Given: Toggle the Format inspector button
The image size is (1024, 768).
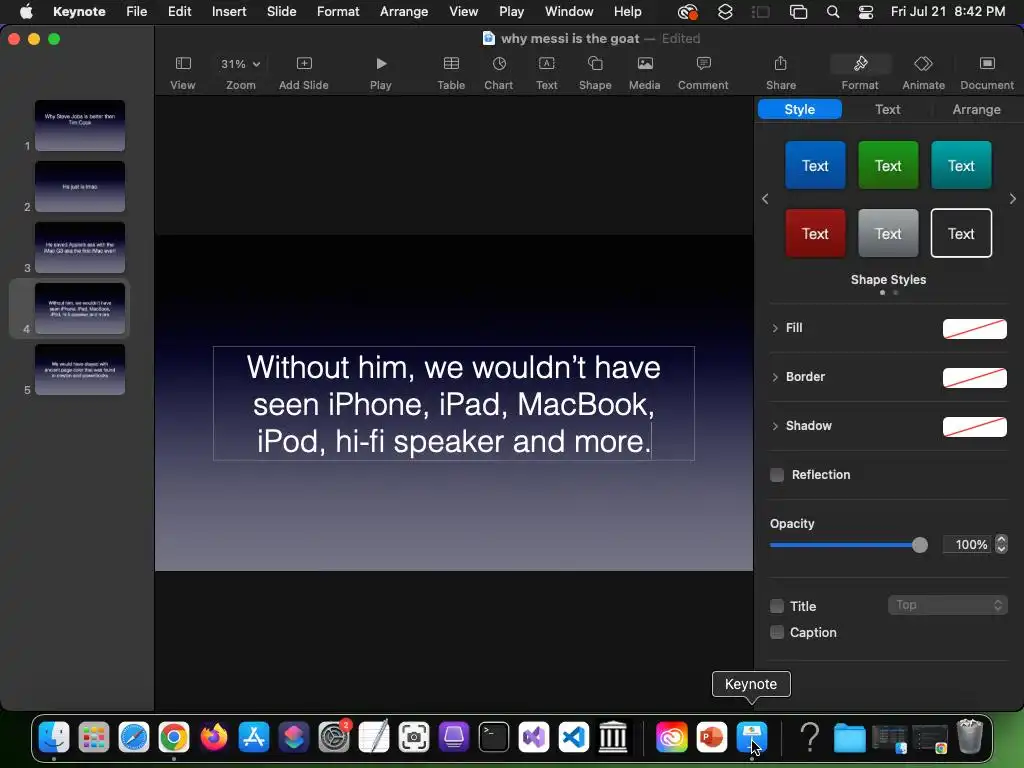Looking at the screenshot, I should point(860,72).
